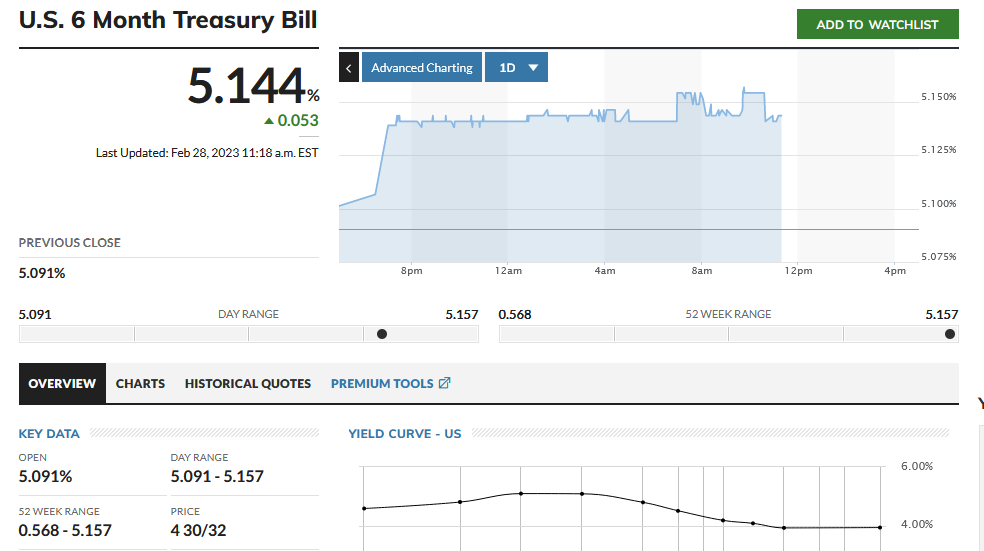The width and height of the screenshot is (984, 551).
Task: Click the Day Range slider marker
Action: (382, 334)
